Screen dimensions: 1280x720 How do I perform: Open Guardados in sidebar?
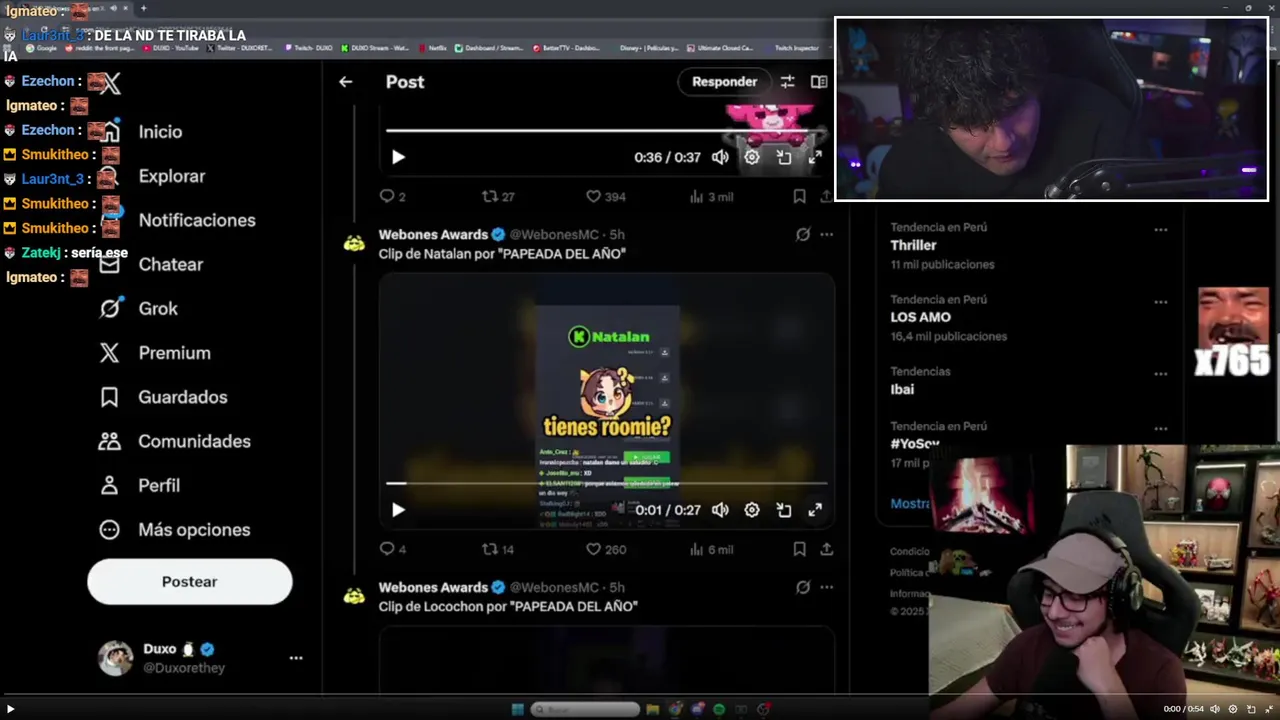click(163, 397)
